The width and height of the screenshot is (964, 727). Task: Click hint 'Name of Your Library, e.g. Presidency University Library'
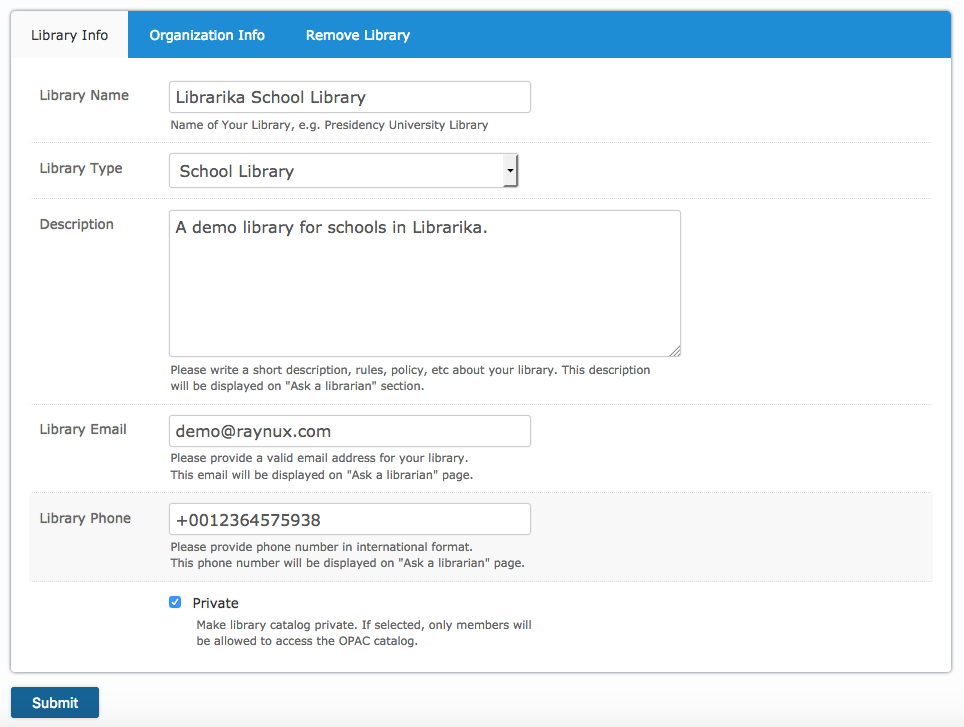pos(329,125)
